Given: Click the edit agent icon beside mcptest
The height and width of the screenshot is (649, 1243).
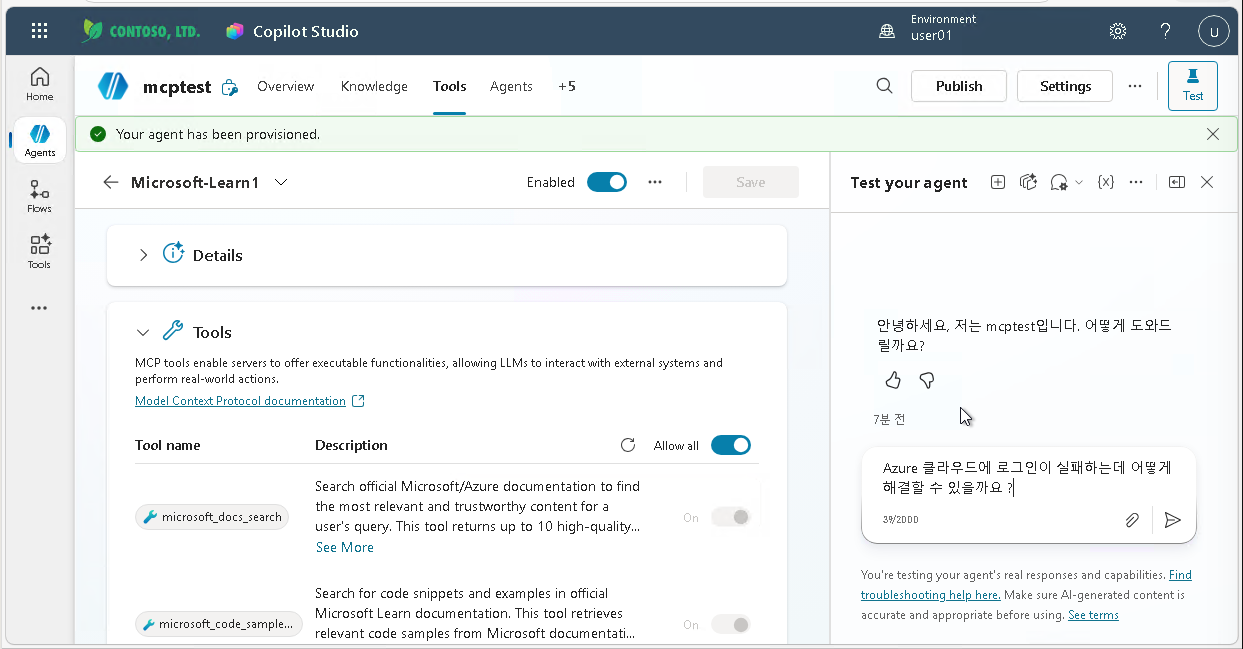Looking at the screenshot, I should click(x=229, y=87).
